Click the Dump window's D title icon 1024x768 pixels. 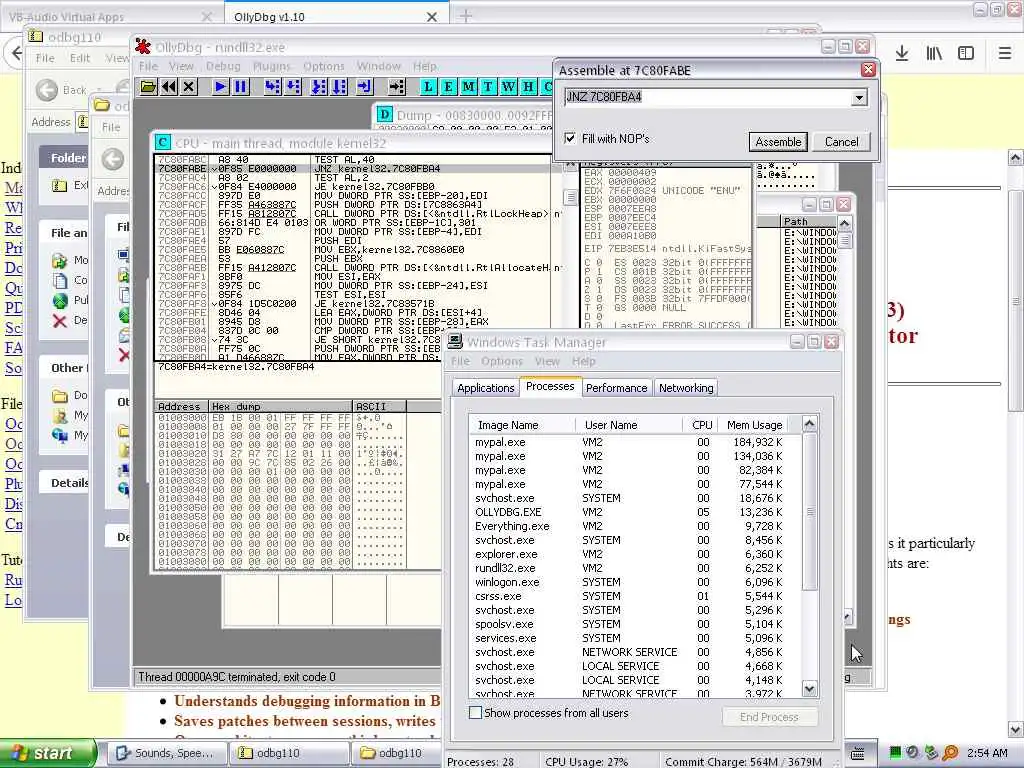[385, 115]
